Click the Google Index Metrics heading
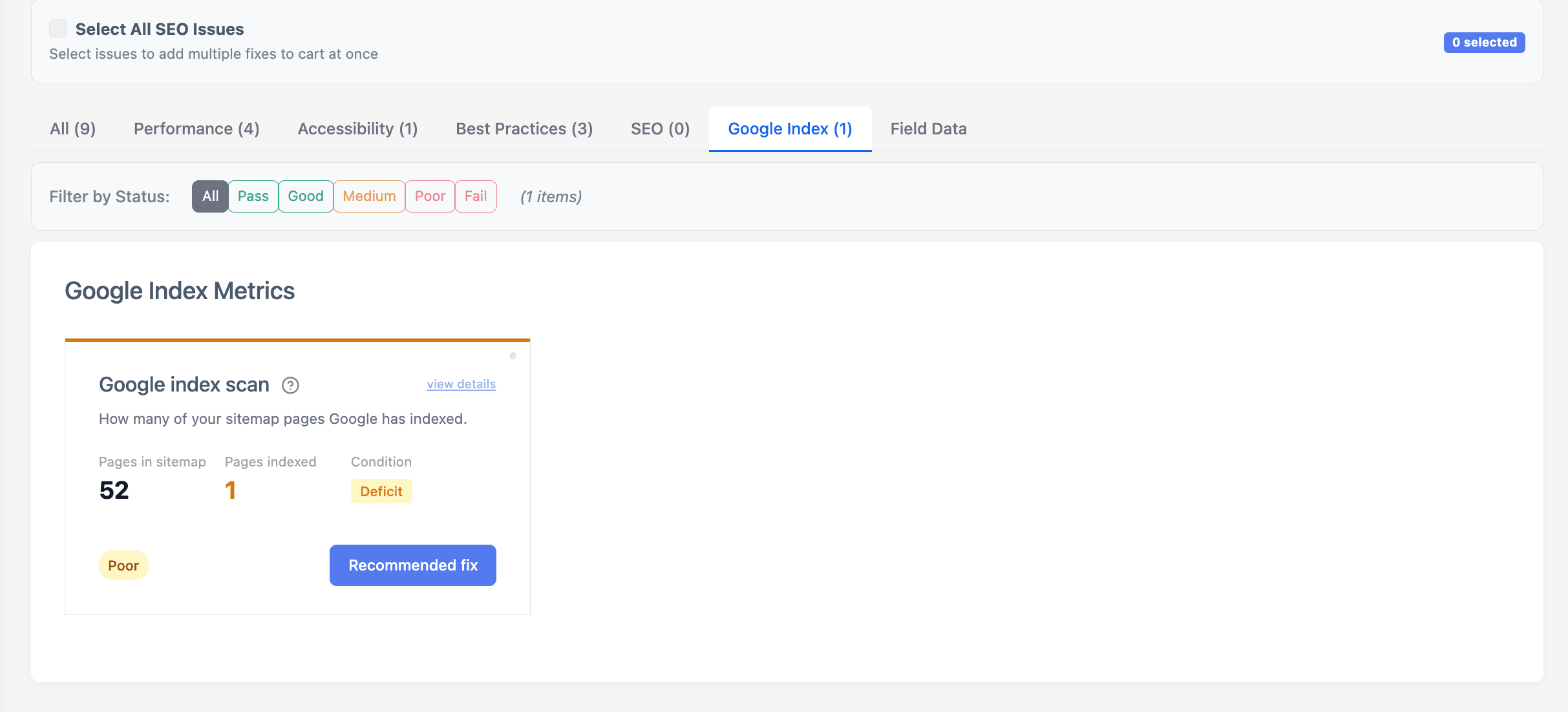Screen dimensions: 1568x712 (180, 291)
